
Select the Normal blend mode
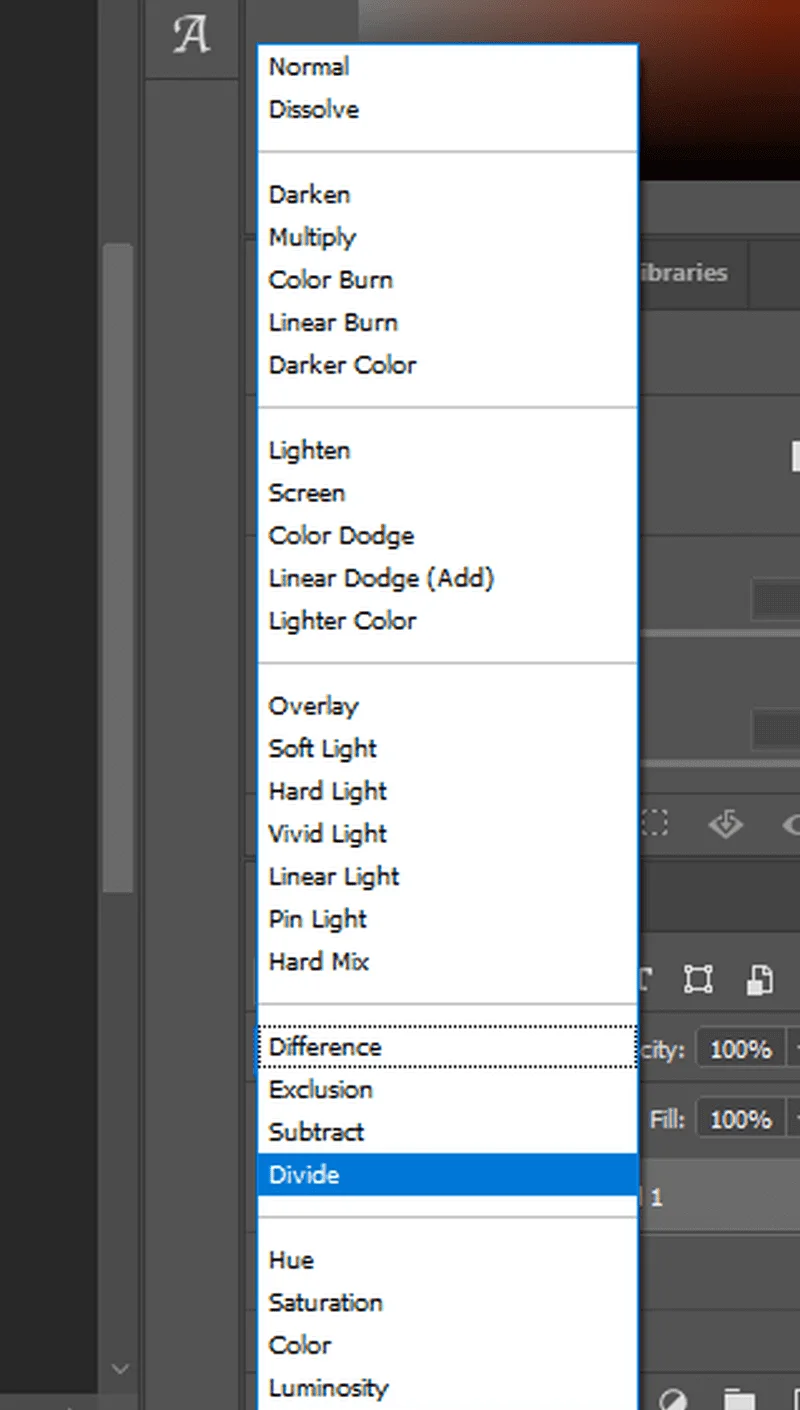[447, 67]
